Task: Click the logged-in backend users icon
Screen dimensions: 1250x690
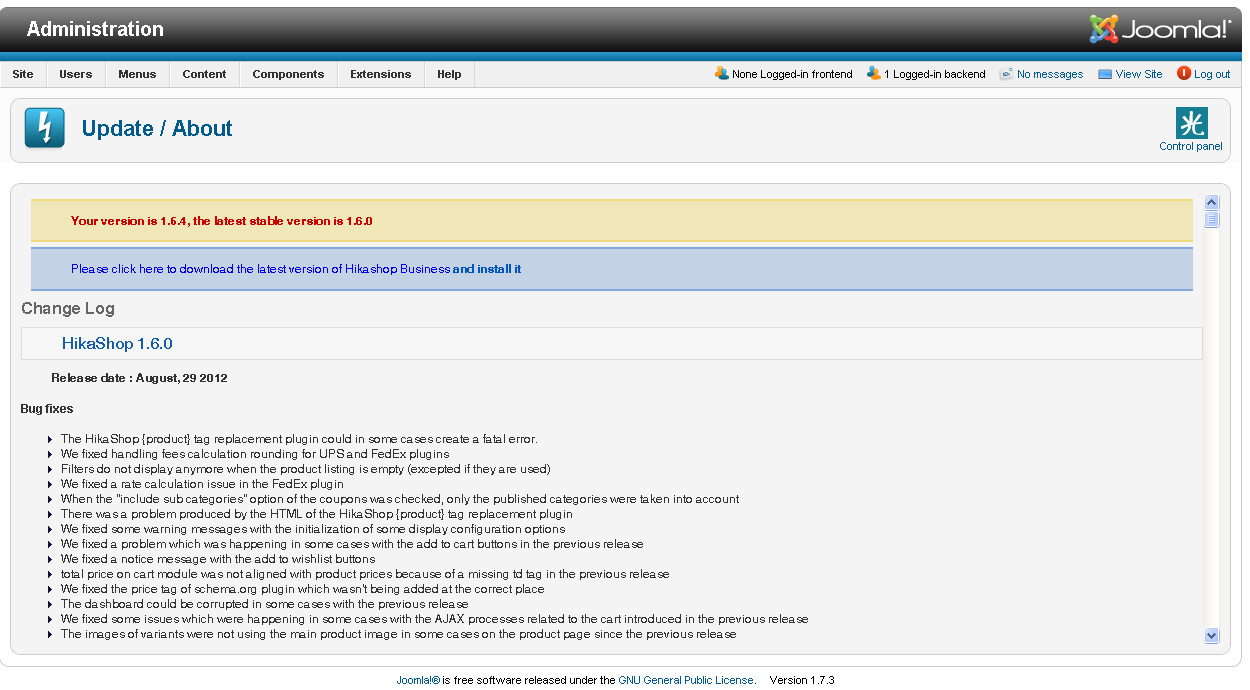Action: tap(873, 73)
